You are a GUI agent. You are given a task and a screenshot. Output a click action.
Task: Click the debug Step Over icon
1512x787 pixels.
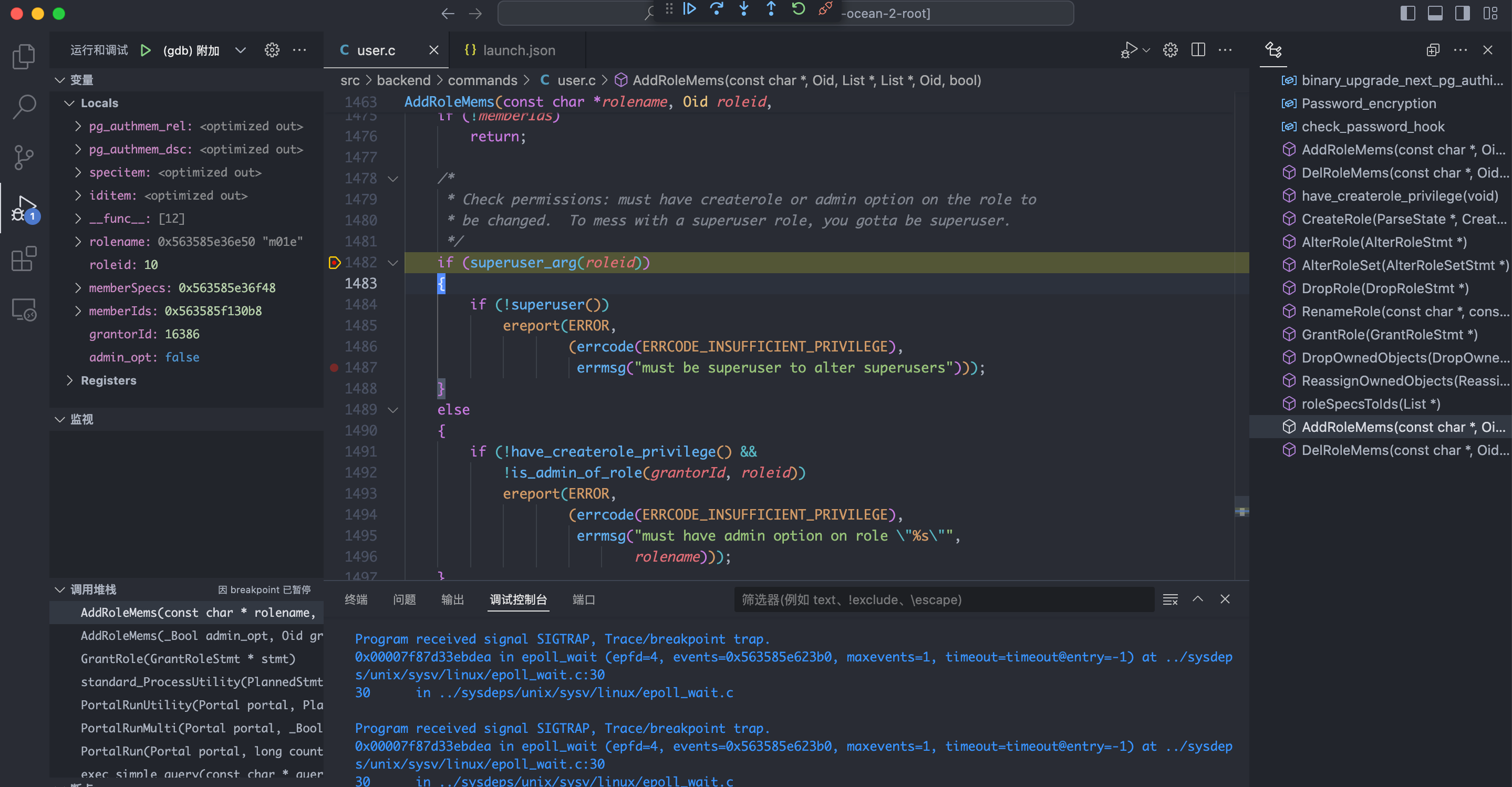pos(716,9)
